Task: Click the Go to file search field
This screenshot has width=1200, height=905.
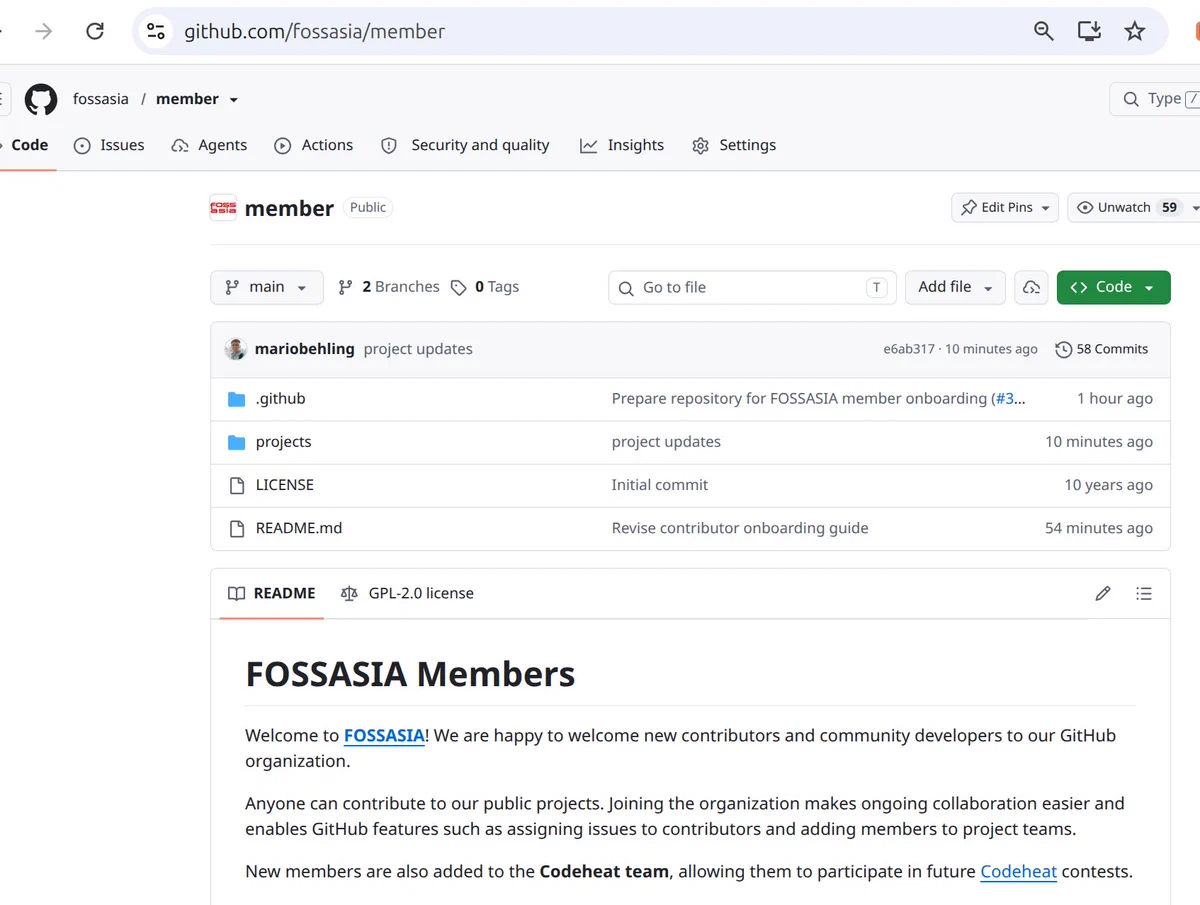Action: pos(752,288)
